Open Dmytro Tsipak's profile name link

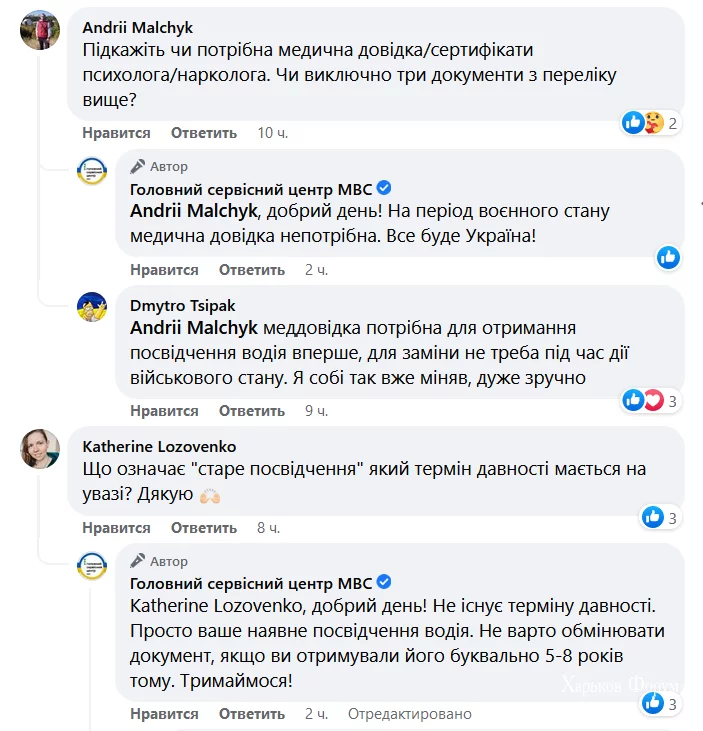[x=183, y=305]
